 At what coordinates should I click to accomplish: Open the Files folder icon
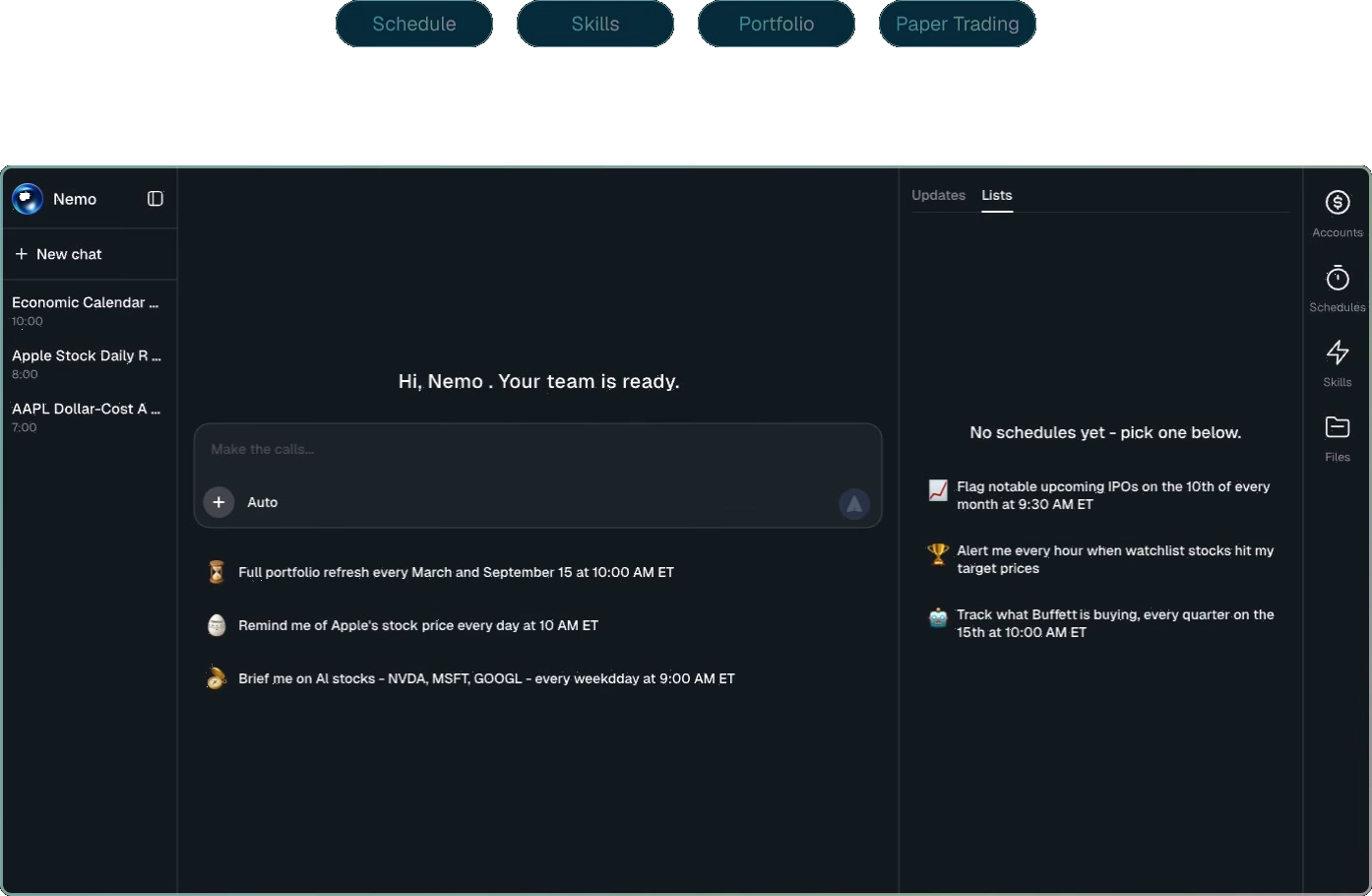pyautogui.click(x=1337, y=427)
